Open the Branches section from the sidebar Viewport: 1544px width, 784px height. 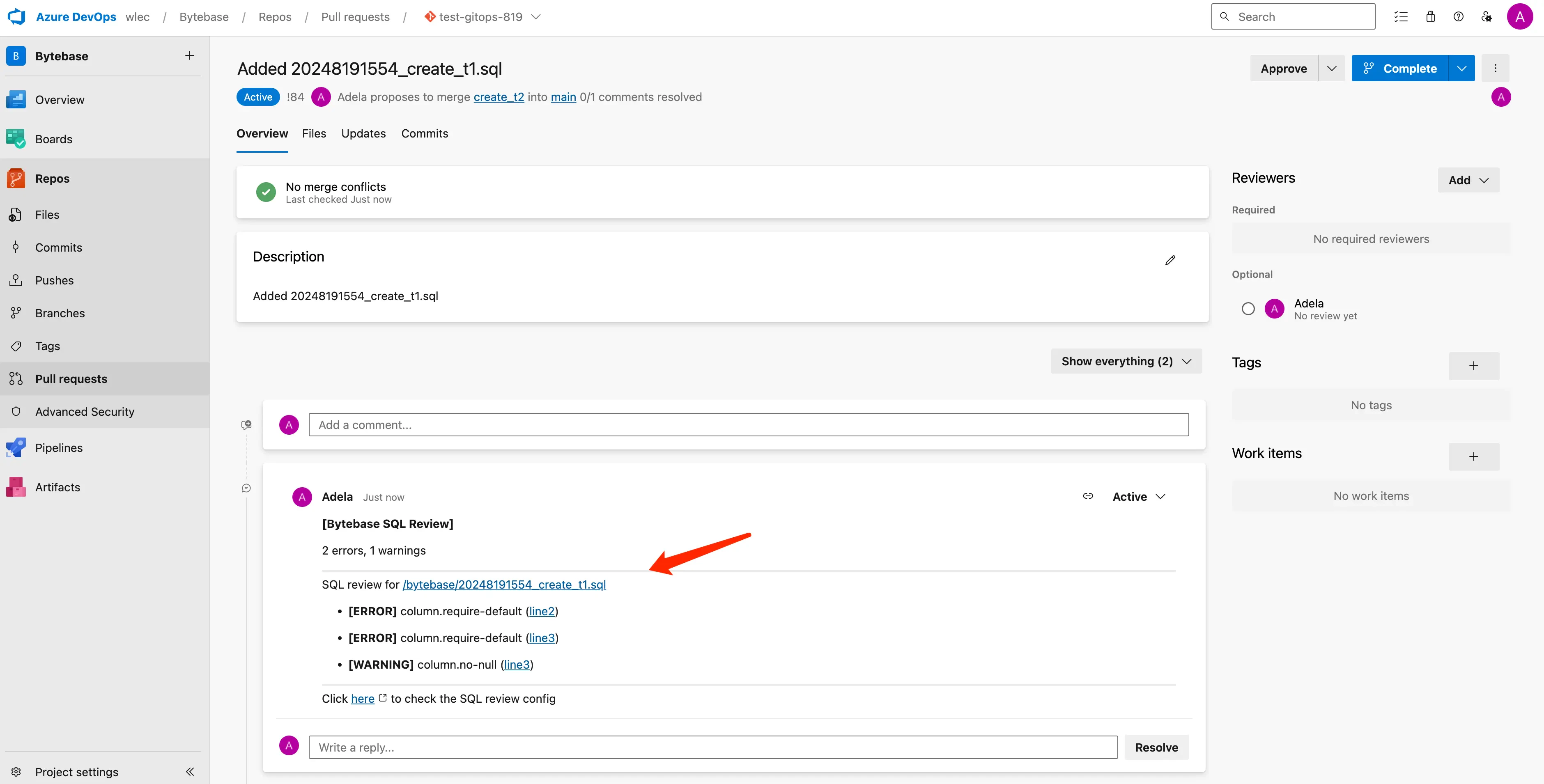60,313
